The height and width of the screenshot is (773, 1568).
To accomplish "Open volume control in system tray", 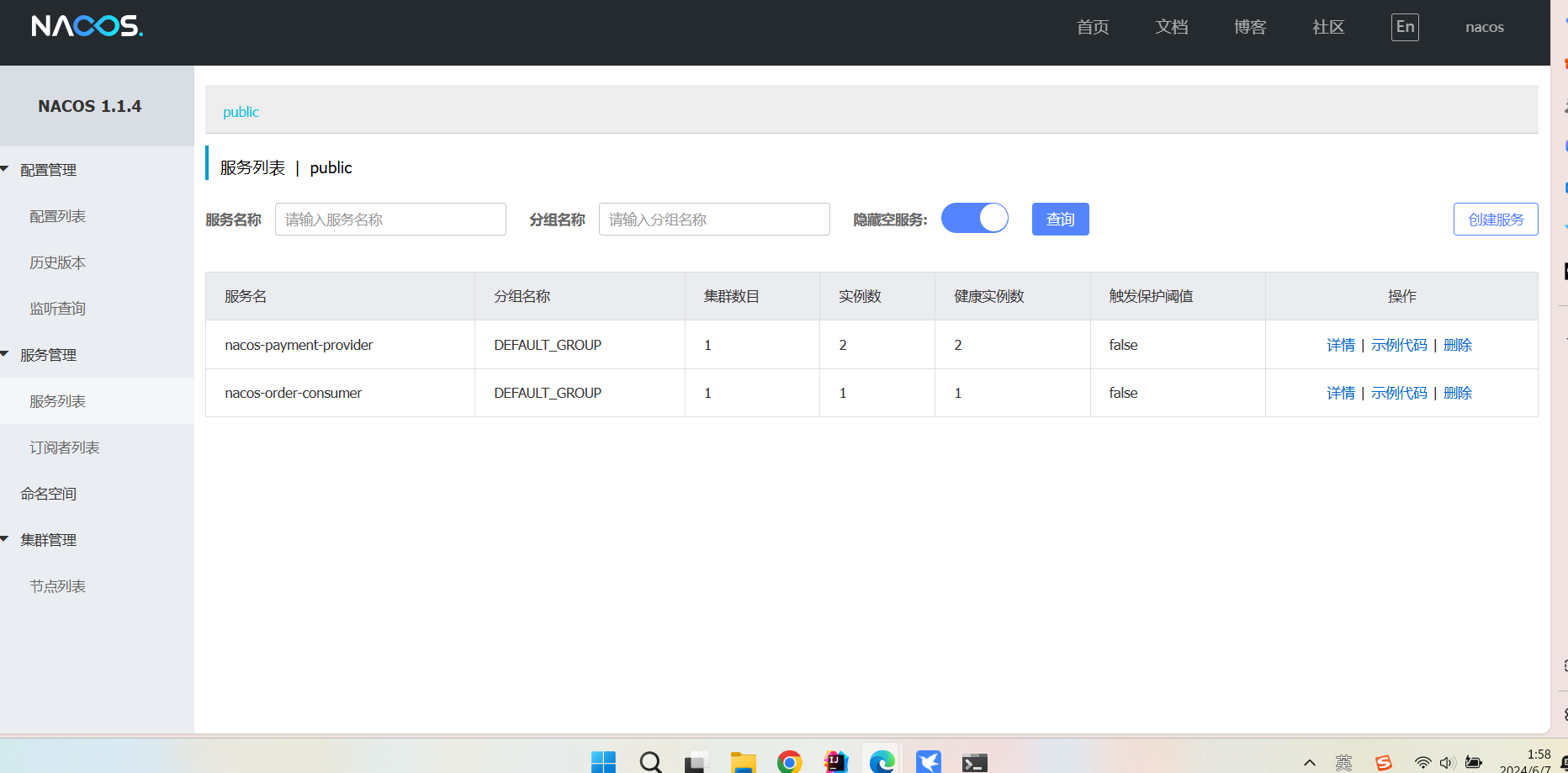I will coord(1447,763).
